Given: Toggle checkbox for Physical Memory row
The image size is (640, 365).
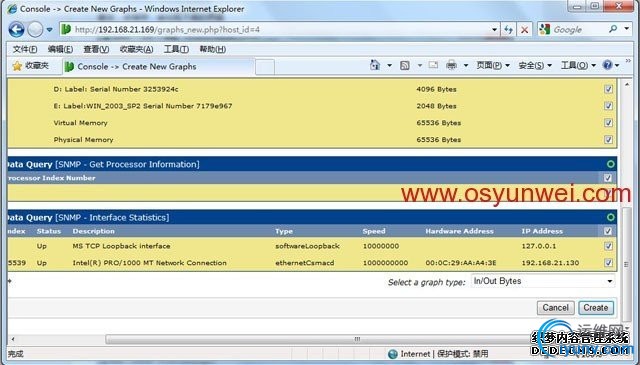Looking at the screenshot, I should 608,140.
